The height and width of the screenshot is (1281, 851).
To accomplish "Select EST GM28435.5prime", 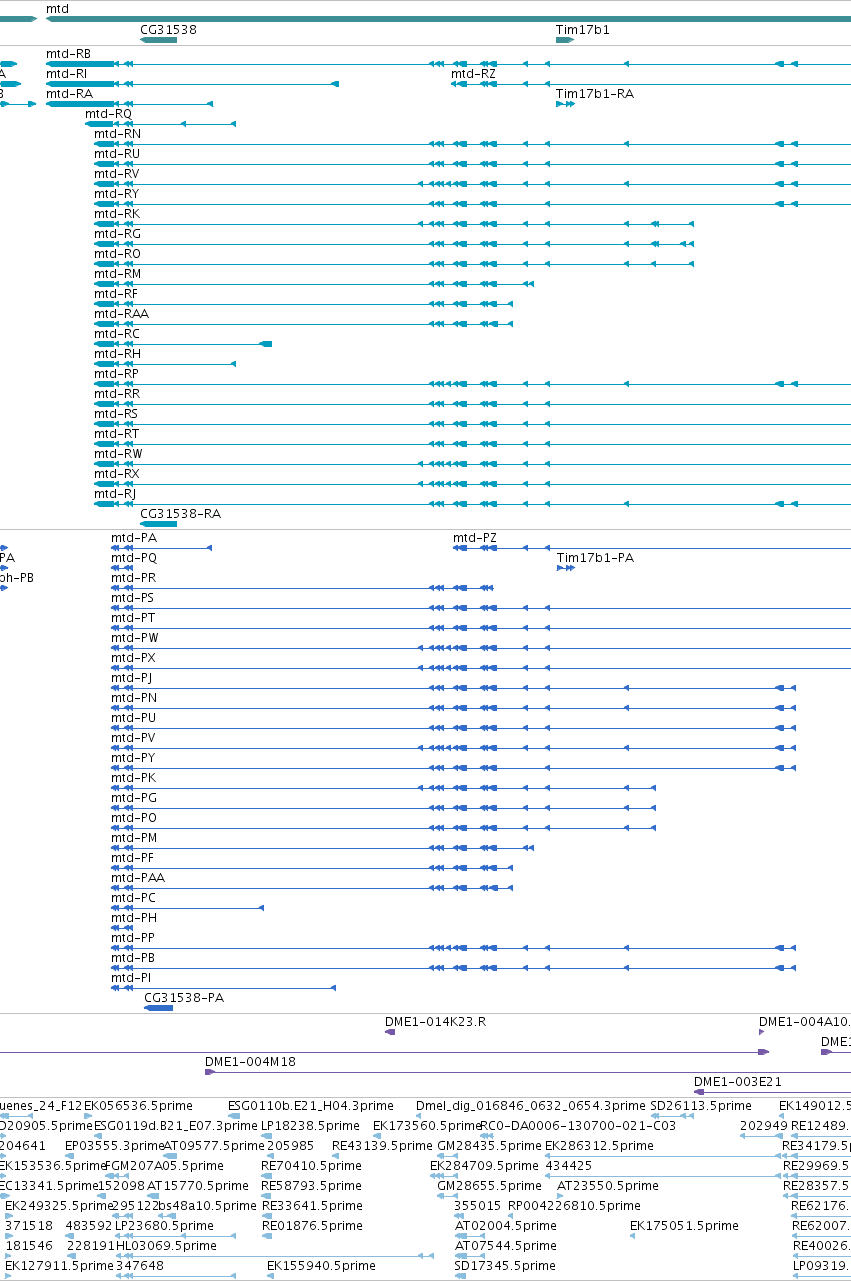I will pos(488,1145).
